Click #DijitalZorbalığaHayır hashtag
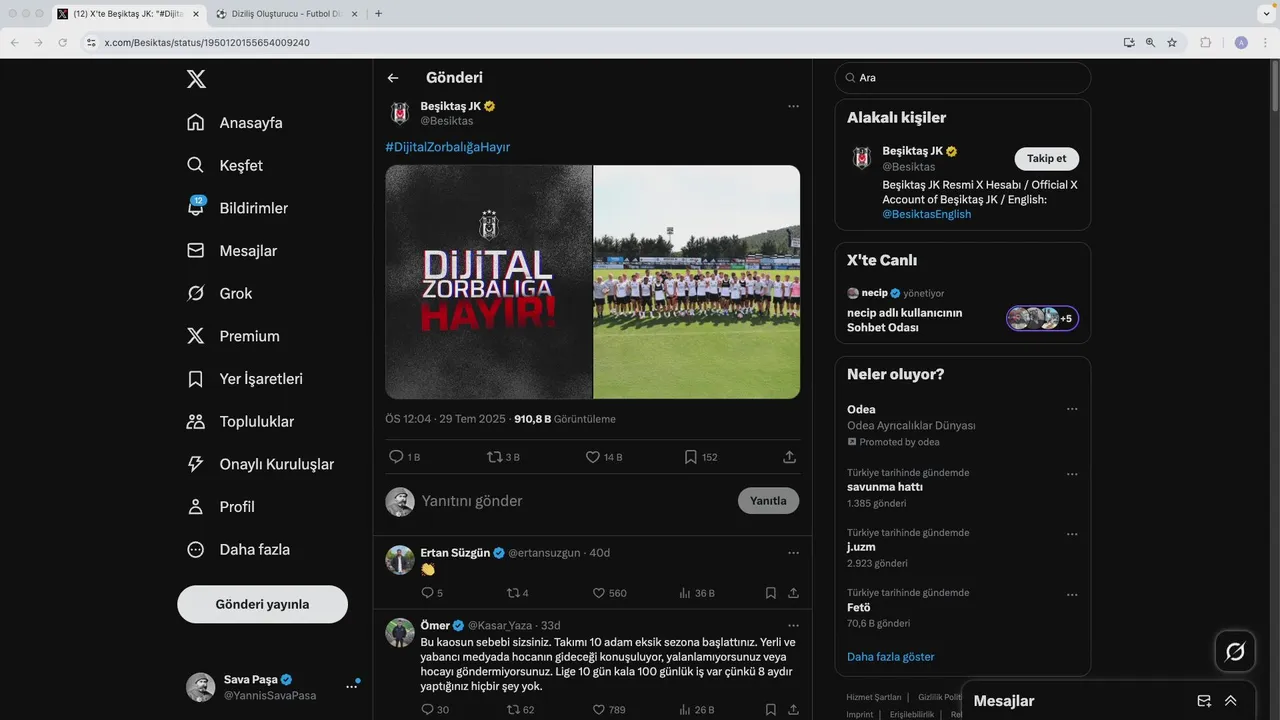The width and height of the screenshot is (1280, 720). click(x=448, y=147)
